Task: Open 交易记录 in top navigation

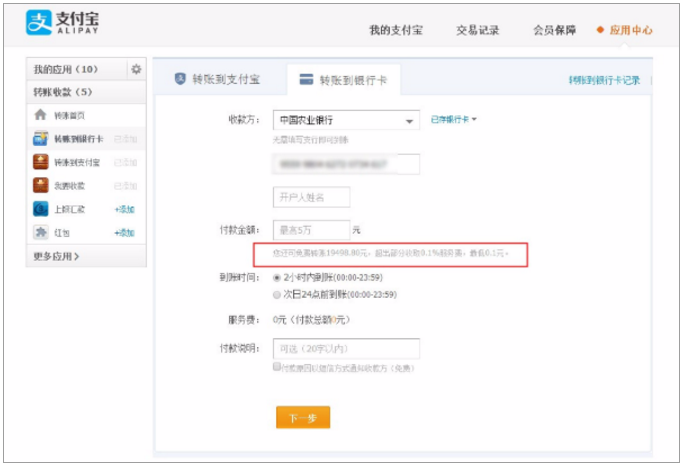Action: (x=477, y=30)
